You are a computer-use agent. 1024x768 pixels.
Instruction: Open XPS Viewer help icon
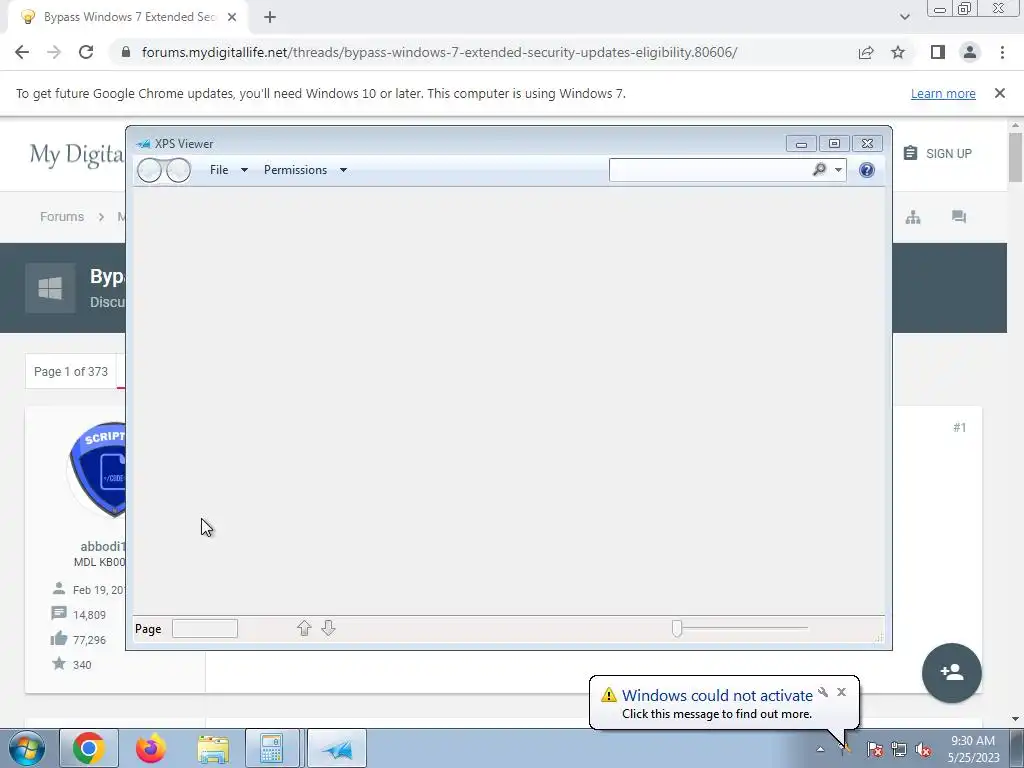[x=867, y=170]
